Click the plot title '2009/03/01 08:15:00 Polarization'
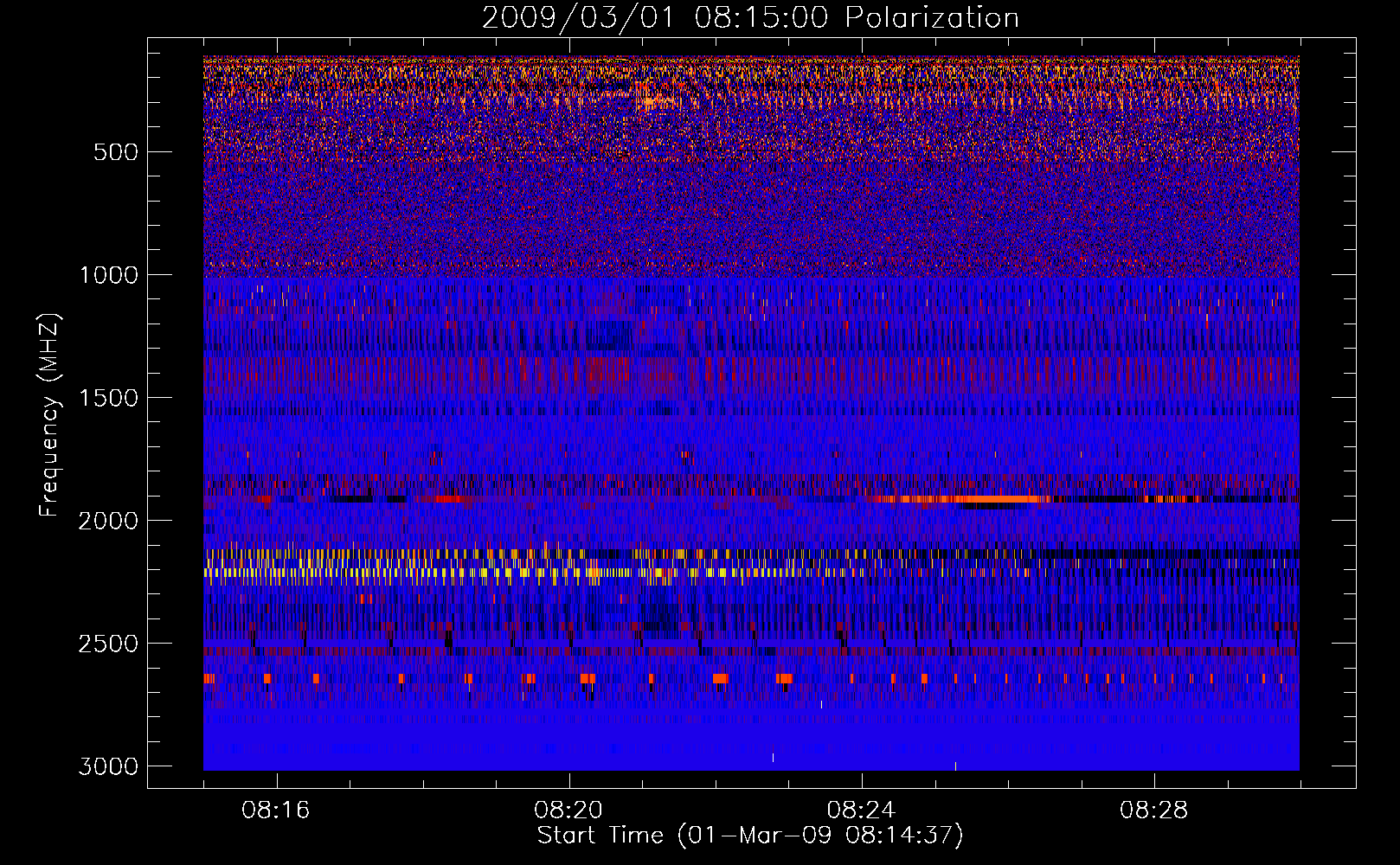This screenshot has height=865, width=1400. pos(750,18)
